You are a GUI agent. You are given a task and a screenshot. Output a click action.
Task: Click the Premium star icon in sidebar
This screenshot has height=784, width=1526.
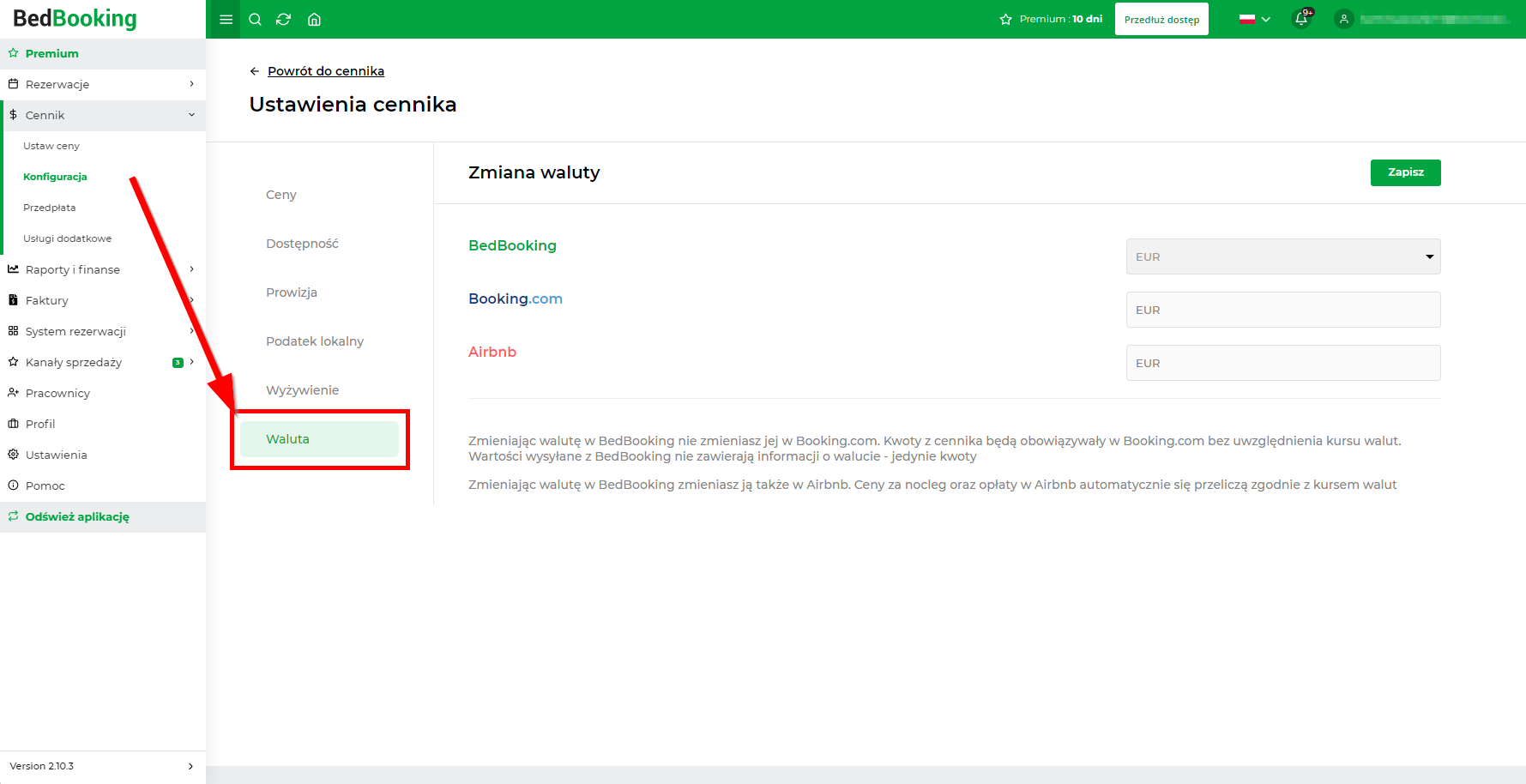(x=13, y=53)
